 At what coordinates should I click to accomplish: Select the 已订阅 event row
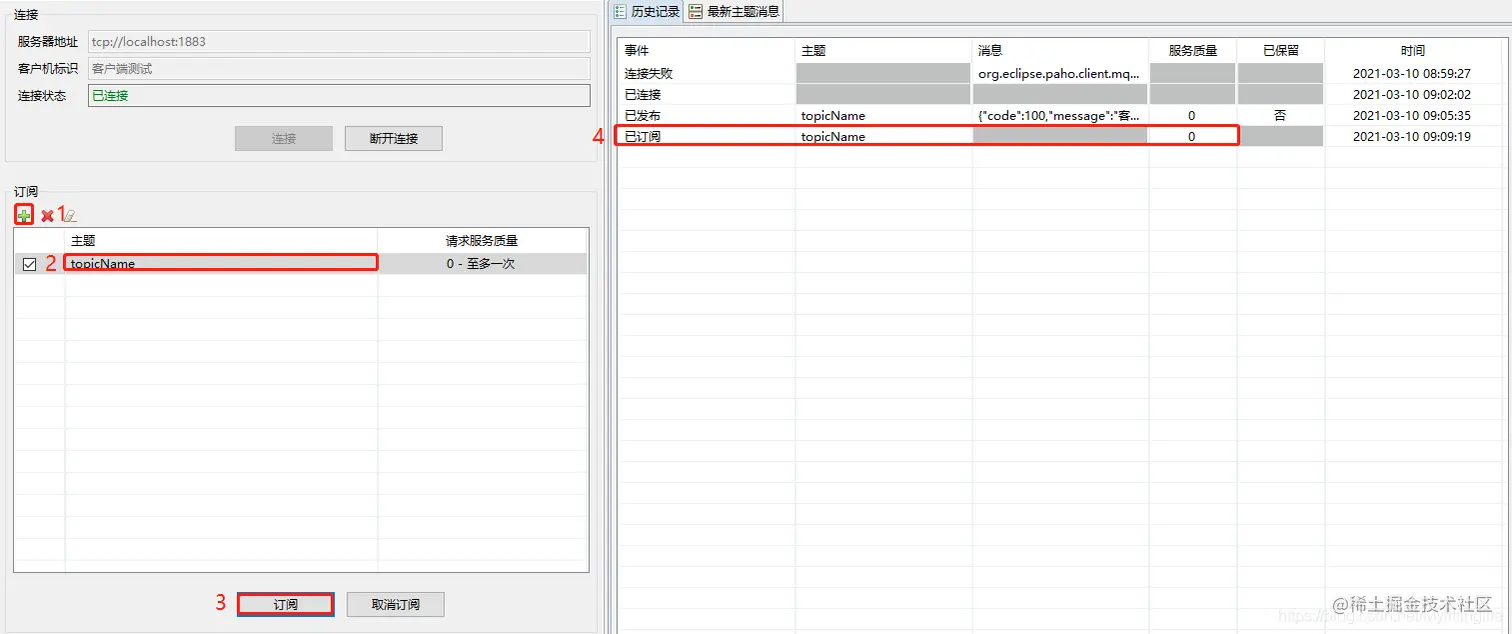[1059, 137]
